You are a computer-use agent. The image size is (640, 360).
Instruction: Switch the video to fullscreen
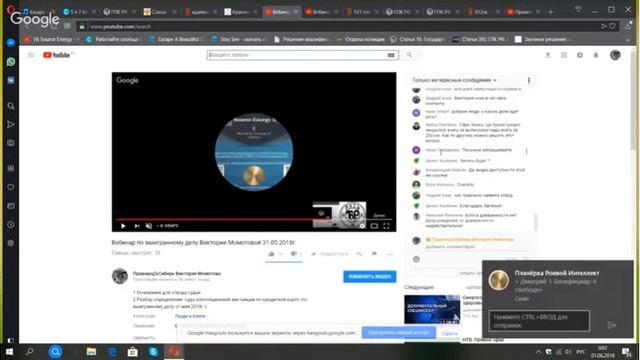pos(386,226)
